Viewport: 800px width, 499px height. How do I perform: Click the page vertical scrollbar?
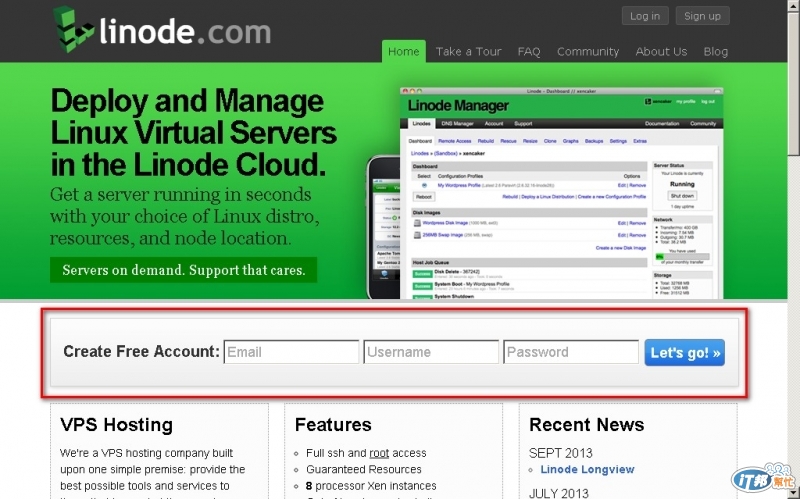point(793,250)
